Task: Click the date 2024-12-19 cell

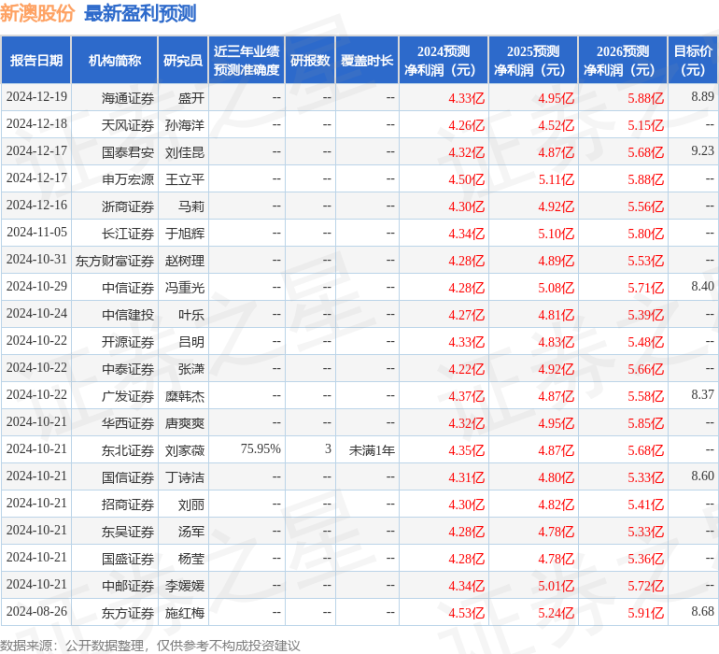Action: pyautogui.click(x=37, y=97)
